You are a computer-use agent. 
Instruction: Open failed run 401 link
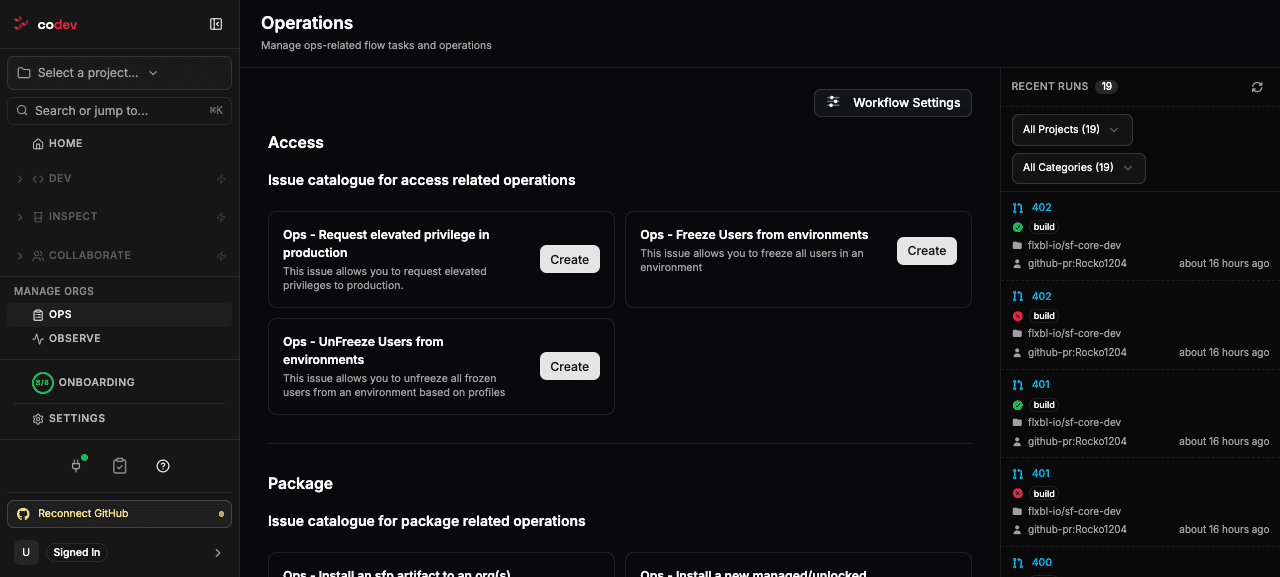coord(1041,474)
